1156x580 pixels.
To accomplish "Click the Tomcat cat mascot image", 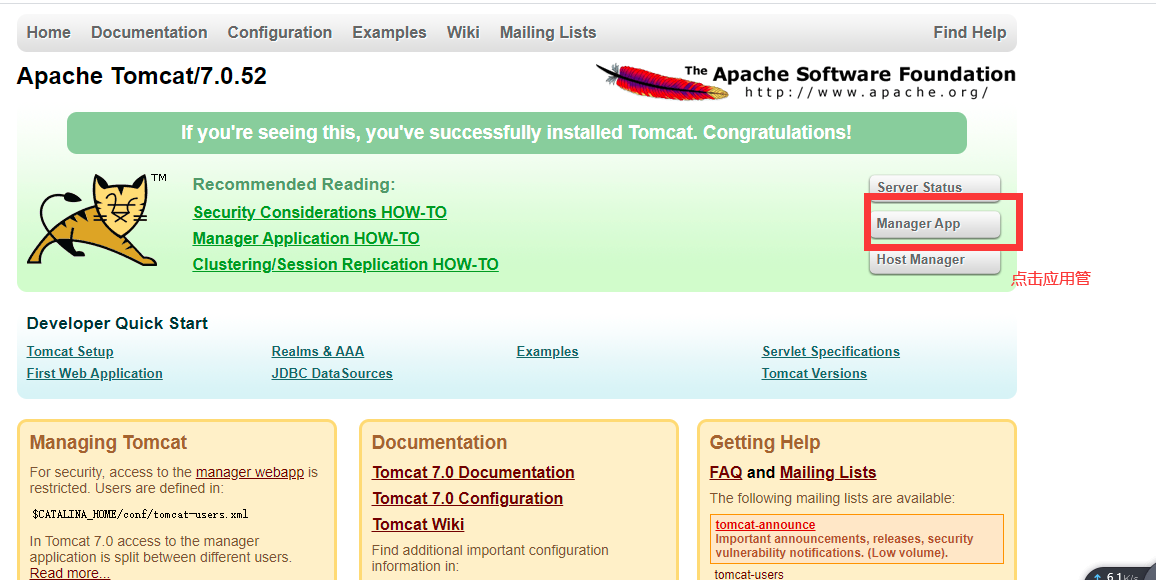I will (x=96, y=220).
